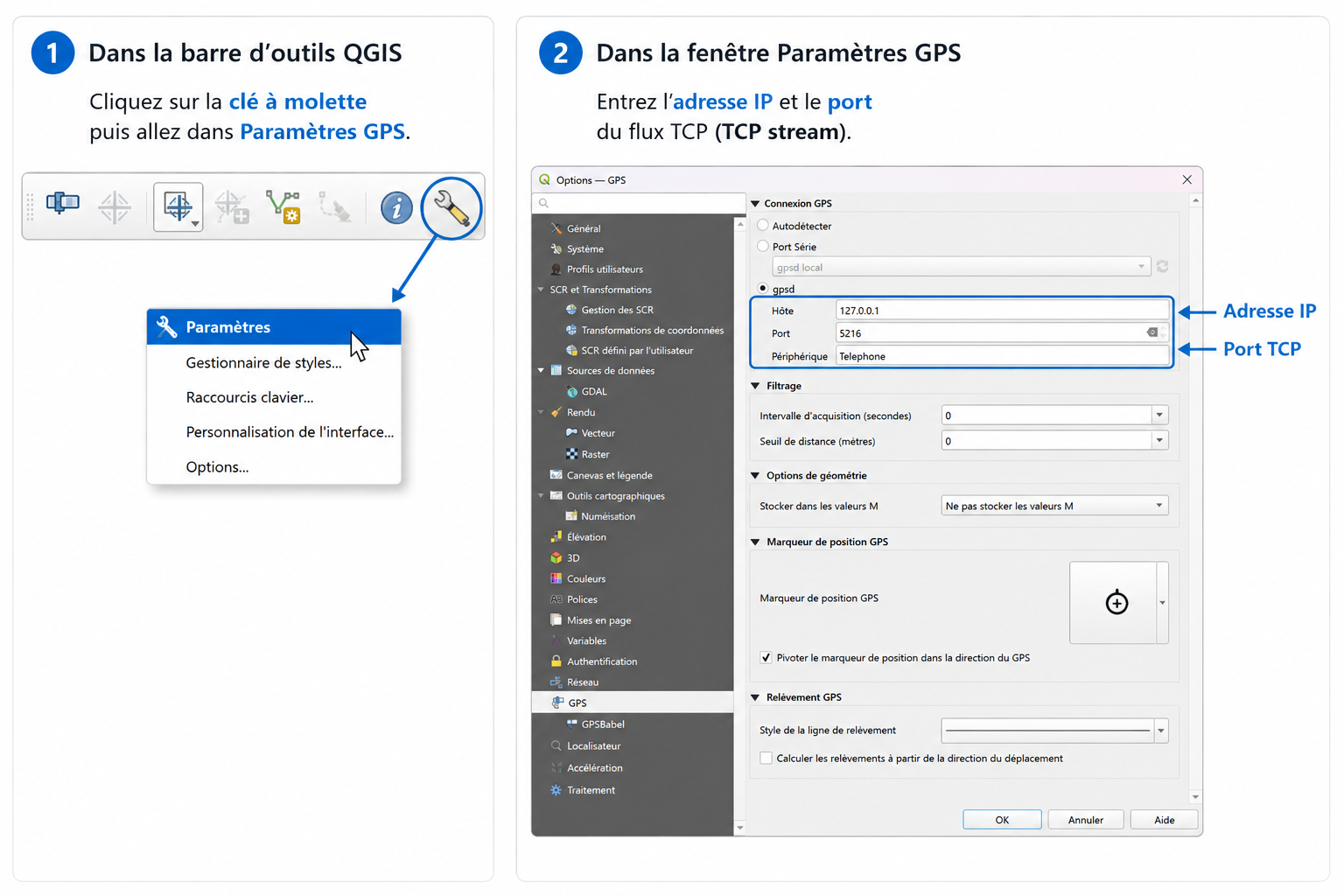Click the Périphérique input field
1344x896 pixels.
pos(1003,356)
